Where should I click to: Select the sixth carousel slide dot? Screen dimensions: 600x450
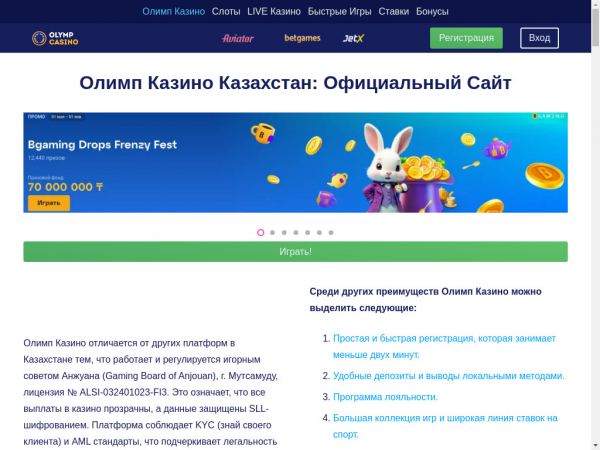pyautogui.click(x=319, y=232)
